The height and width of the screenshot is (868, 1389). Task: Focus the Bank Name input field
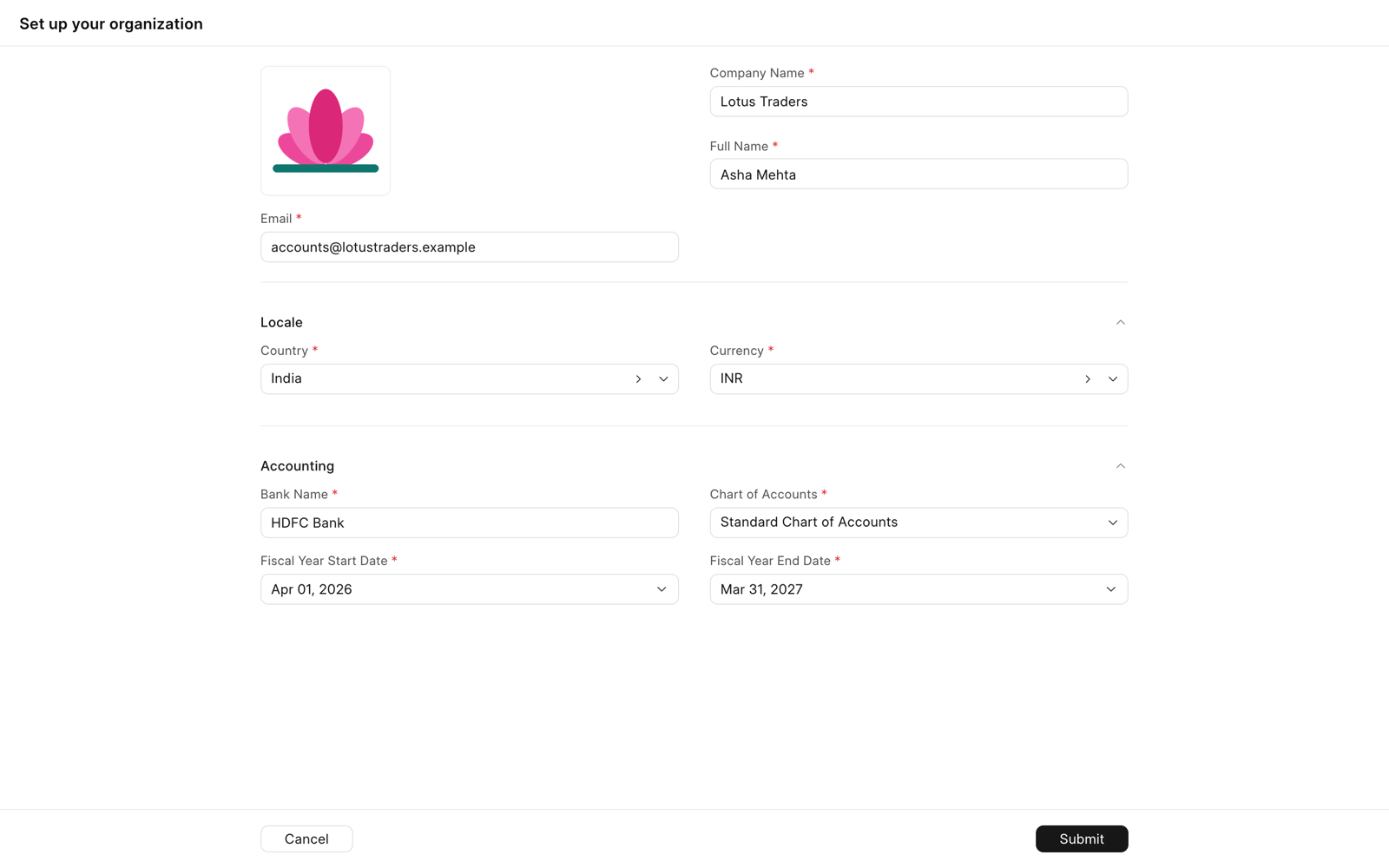(x=470, y=523)
